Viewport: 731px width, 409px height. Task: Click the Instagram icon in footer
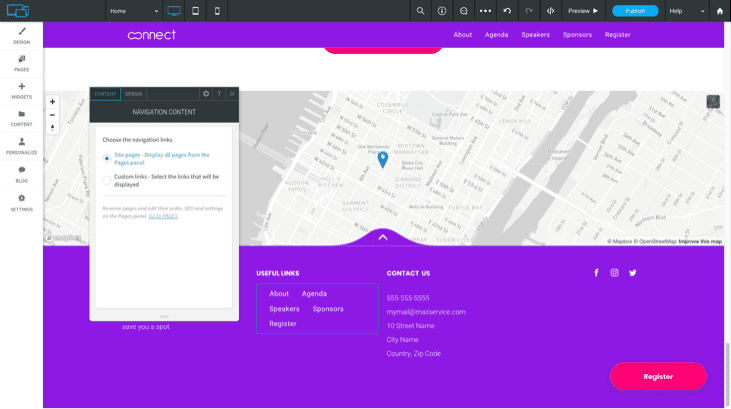click(614, 273)
